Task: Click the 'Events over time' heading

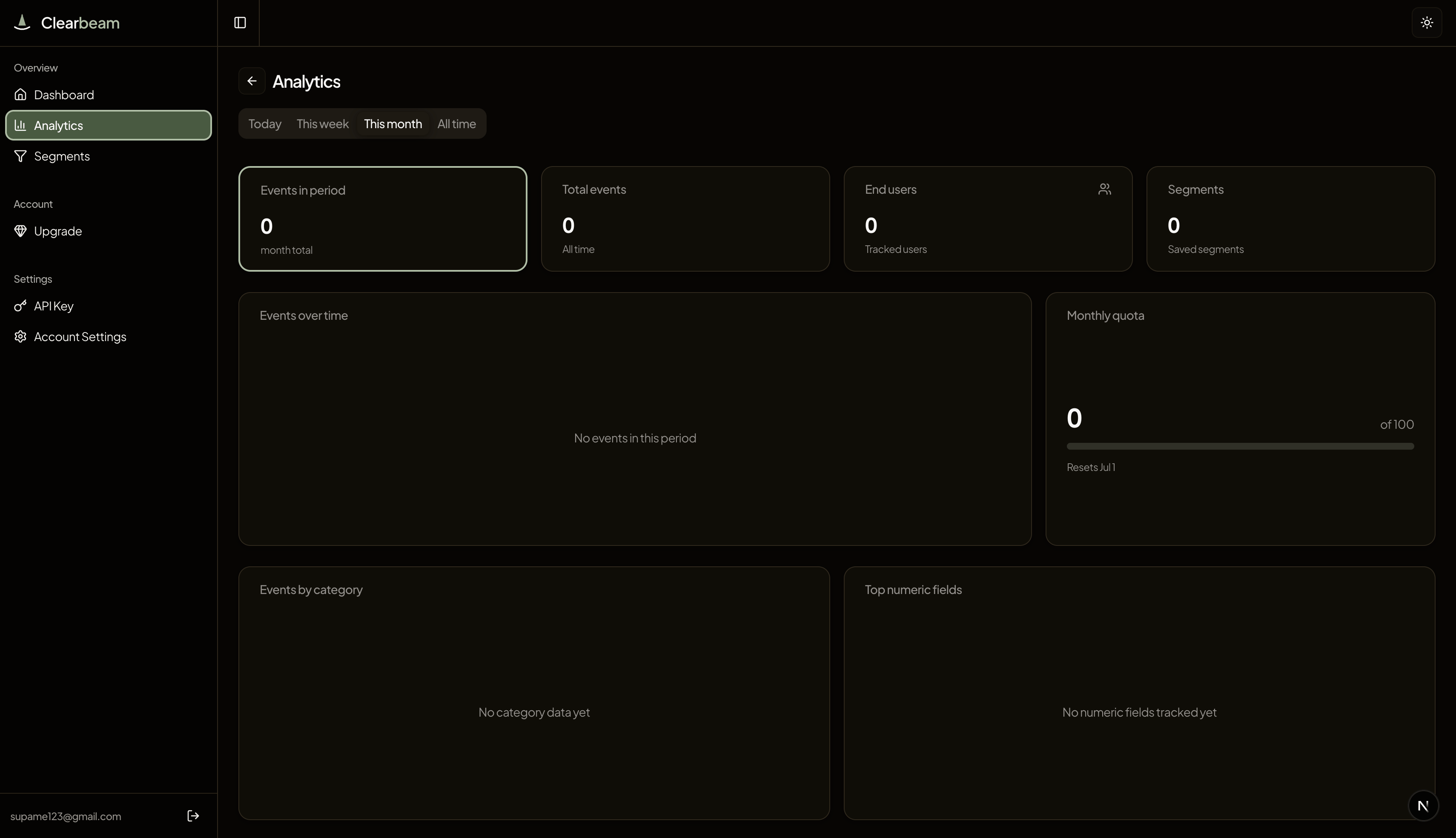Action: [x=304, y=316]
